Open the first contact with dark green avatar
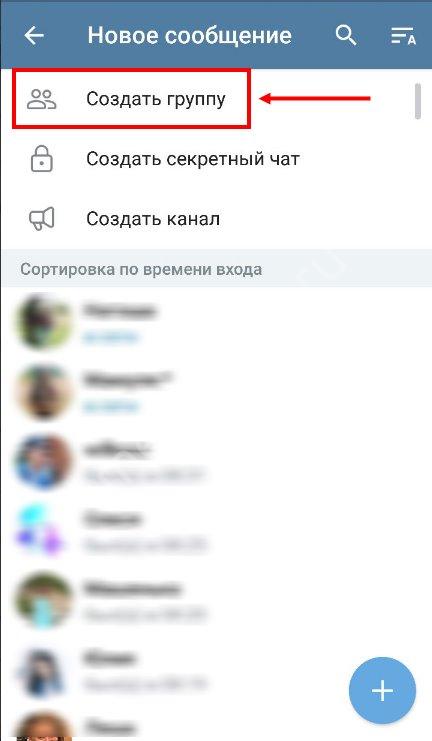 point(216,322)
